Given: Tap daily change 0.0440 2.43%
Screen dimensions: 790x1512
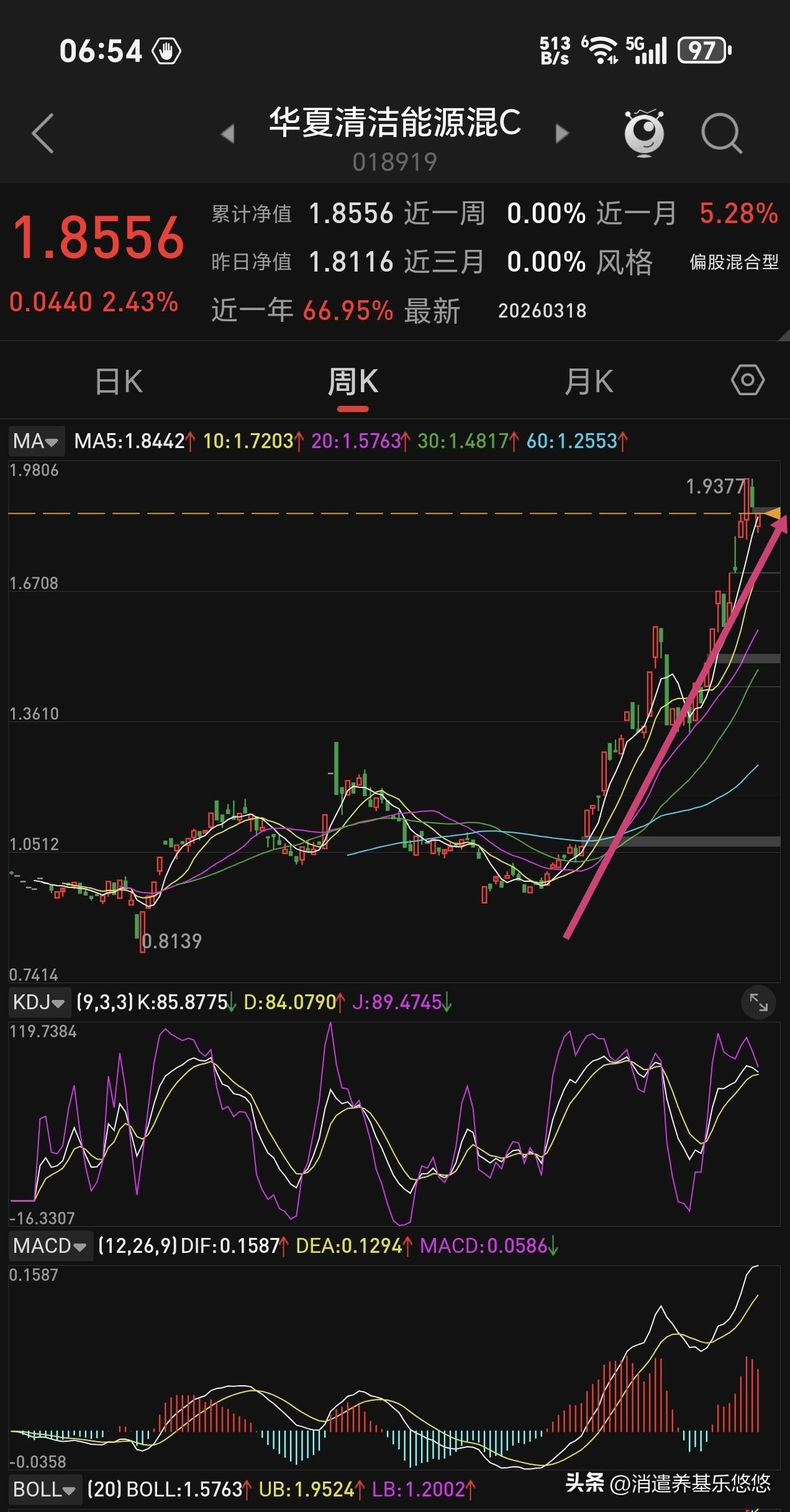Looking at the screenshot, I should [x=94, y=303].
